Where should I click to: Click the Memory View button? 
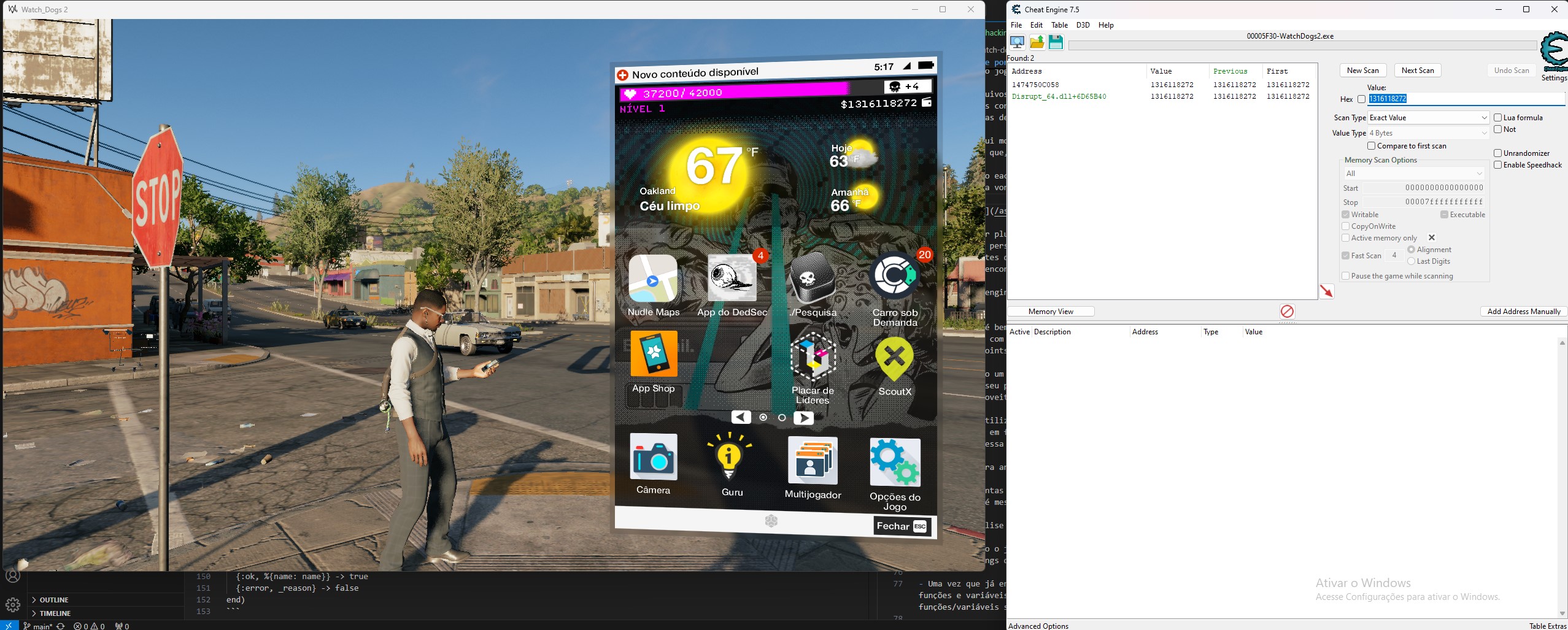click(x=1051, y=312)
